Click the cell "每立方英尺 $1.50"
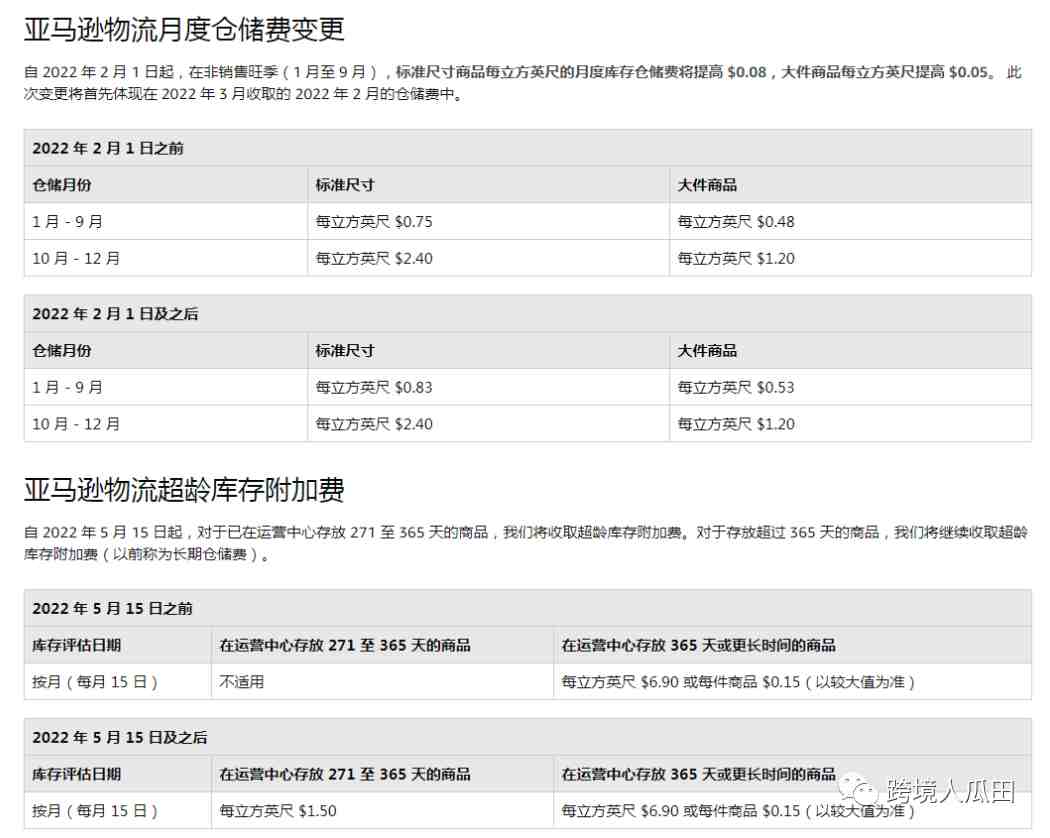This screenshot has height=838, width=1050. pyautogui.click(x=382, y=811)
